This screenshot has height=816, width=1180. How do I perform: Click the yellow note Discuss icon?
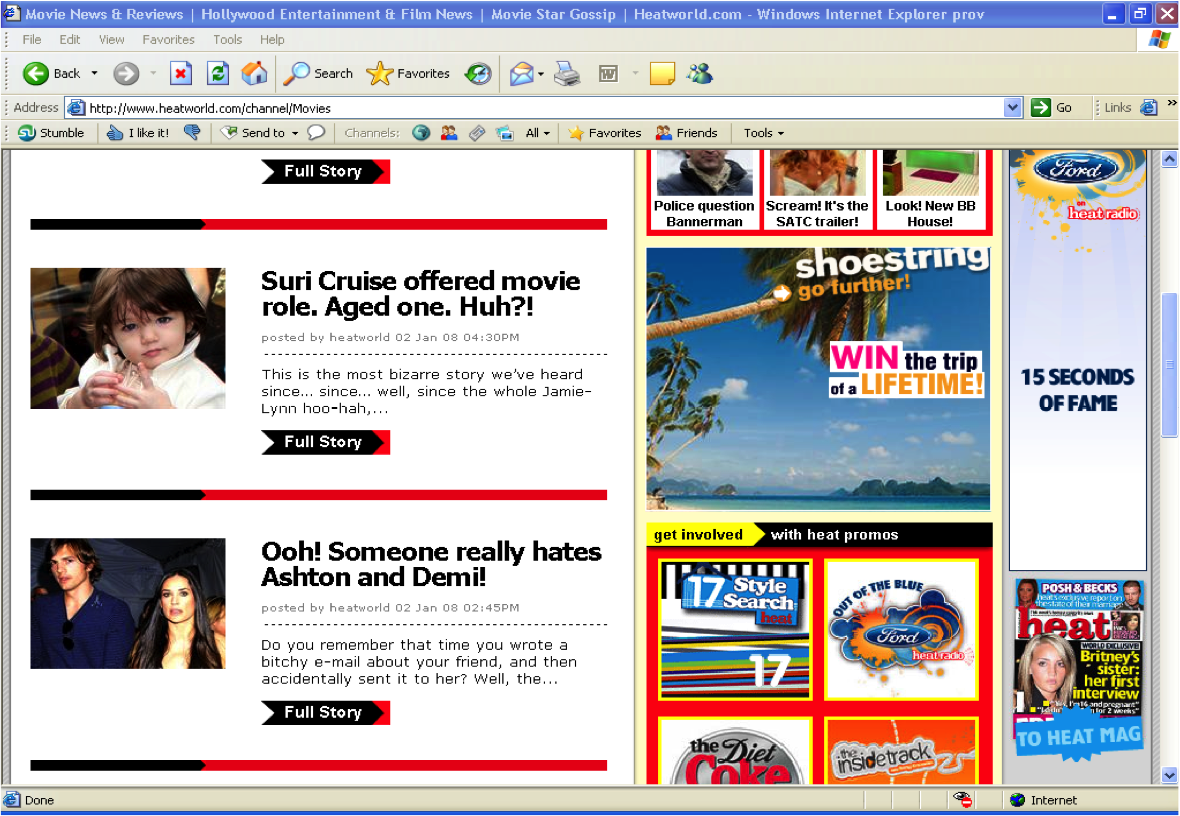[x=661, y=73]
